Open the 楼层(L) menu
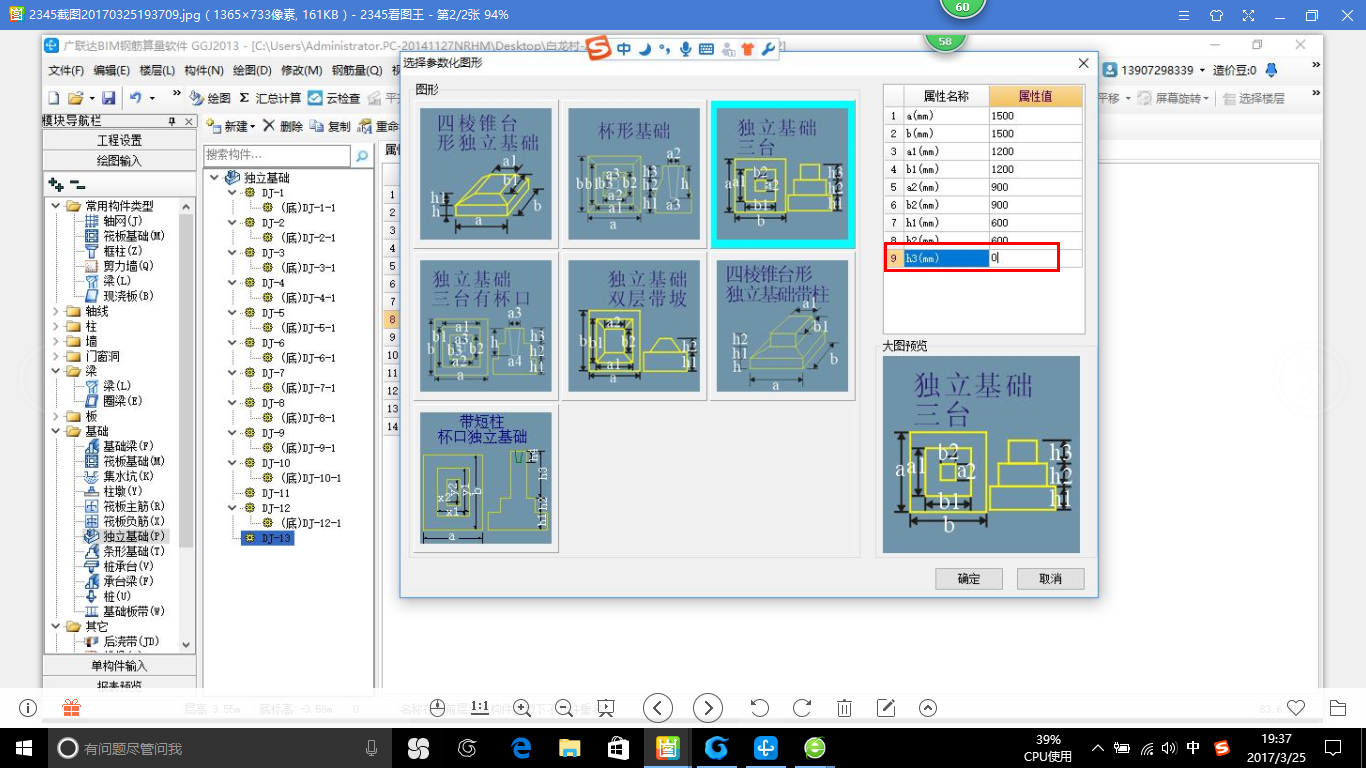The height and width of the screenshot is (768, 1366). coord(158,70)
